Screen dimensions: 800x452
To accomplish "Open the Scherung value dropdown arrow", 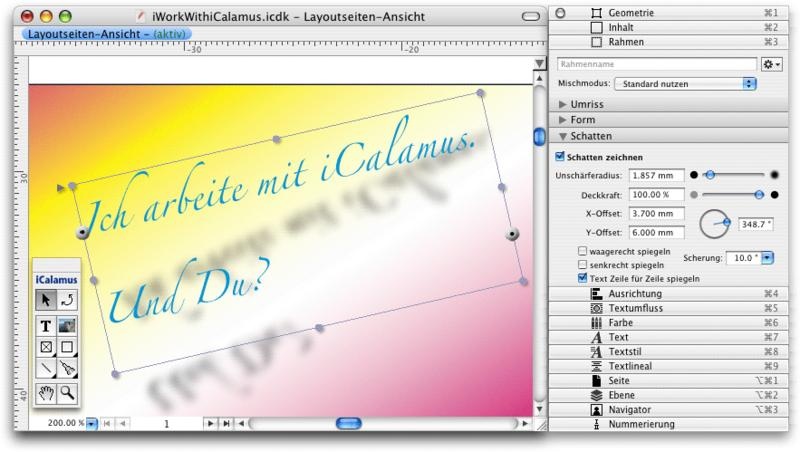I will click(x=767, y=258).
